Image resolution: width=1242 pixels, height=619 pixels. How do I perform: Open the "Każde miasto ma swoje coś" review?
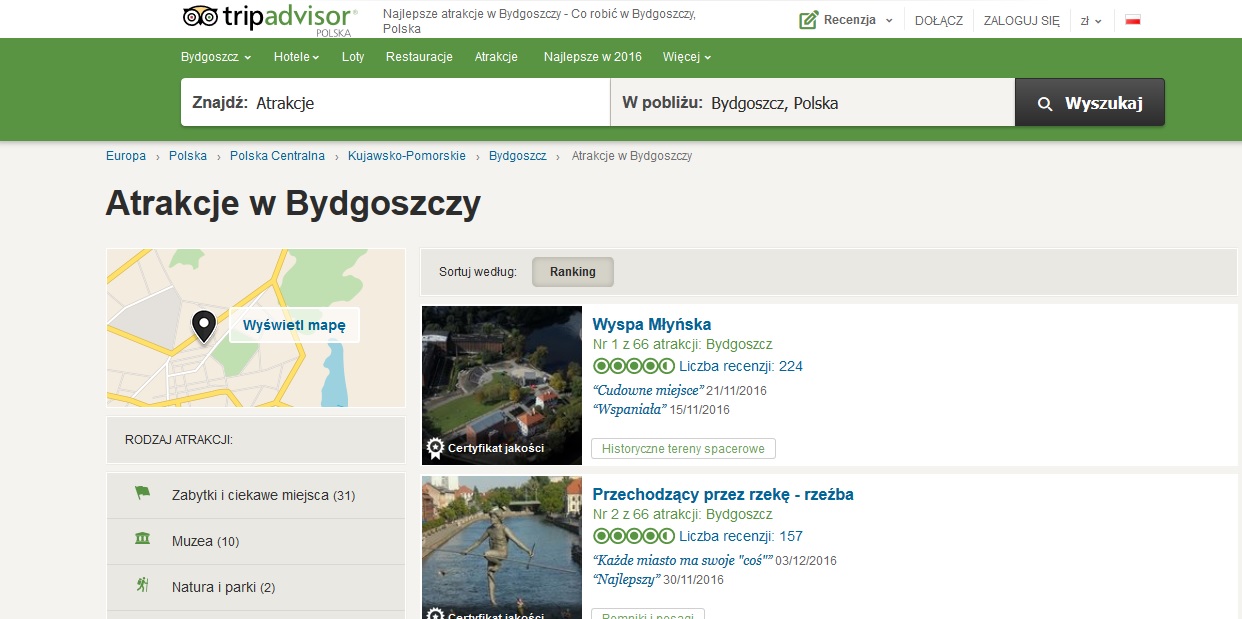(x=683, y=560)
